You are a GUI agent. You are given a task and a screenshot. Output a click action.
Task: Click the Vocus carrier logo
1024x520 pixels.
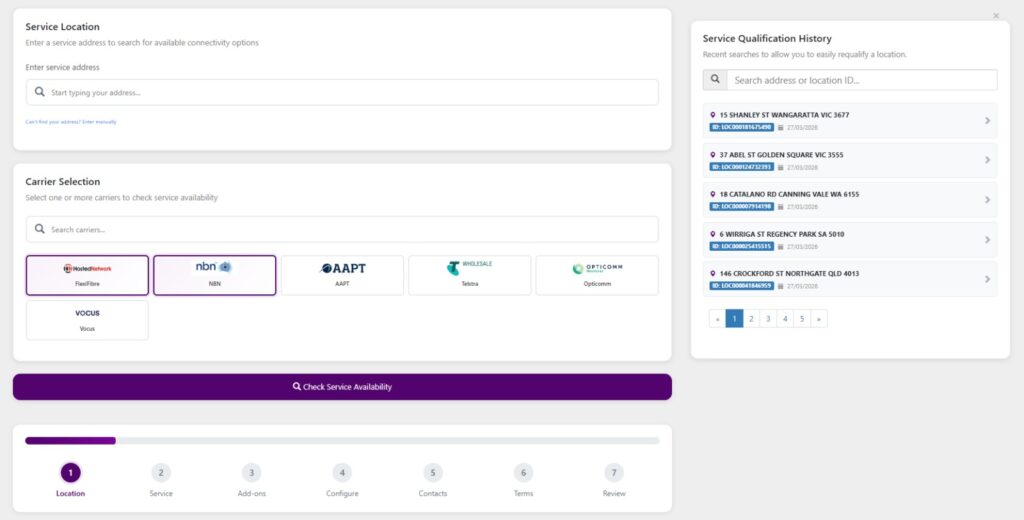pos(87,314)
